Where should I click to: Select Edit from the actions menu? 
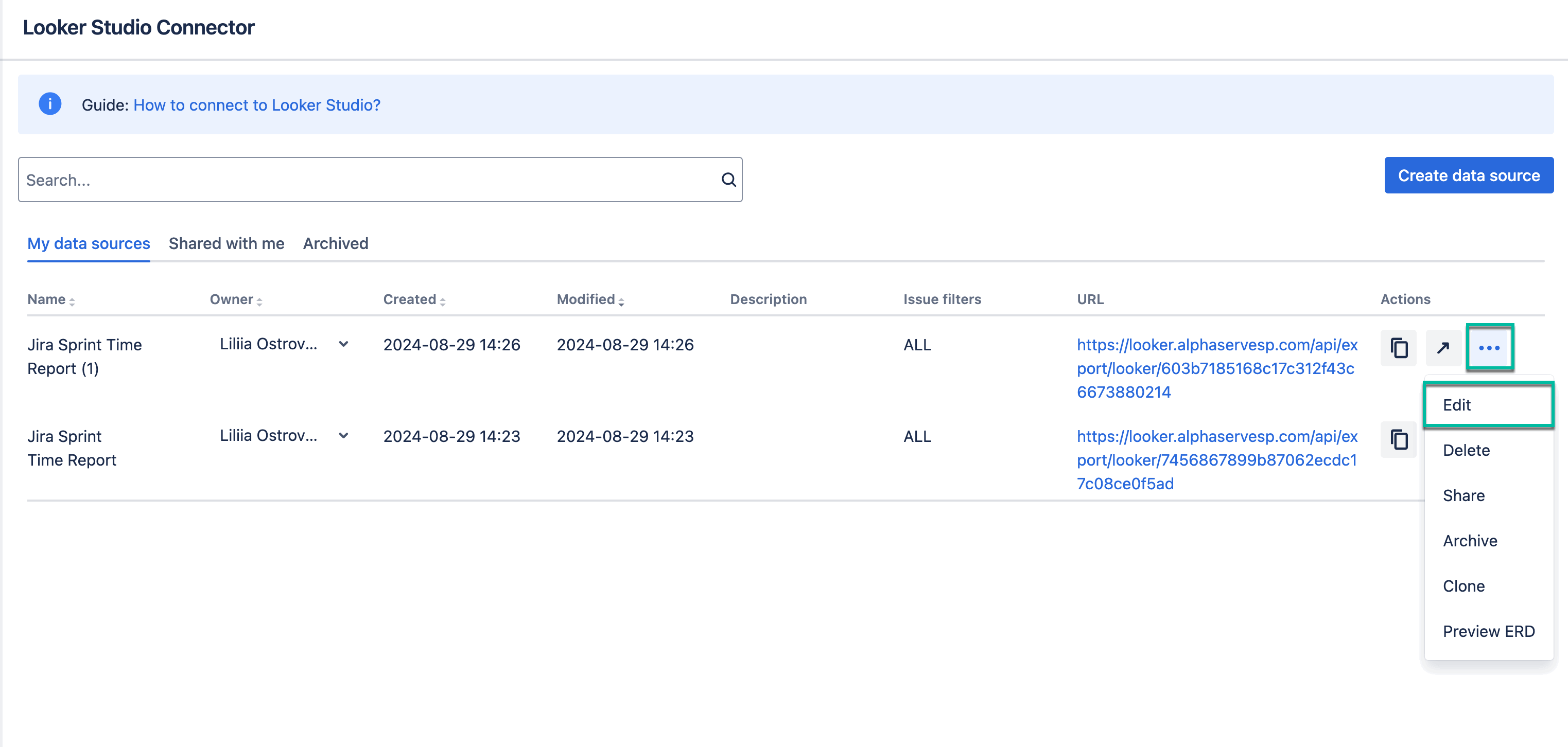tap(1457, 404)
